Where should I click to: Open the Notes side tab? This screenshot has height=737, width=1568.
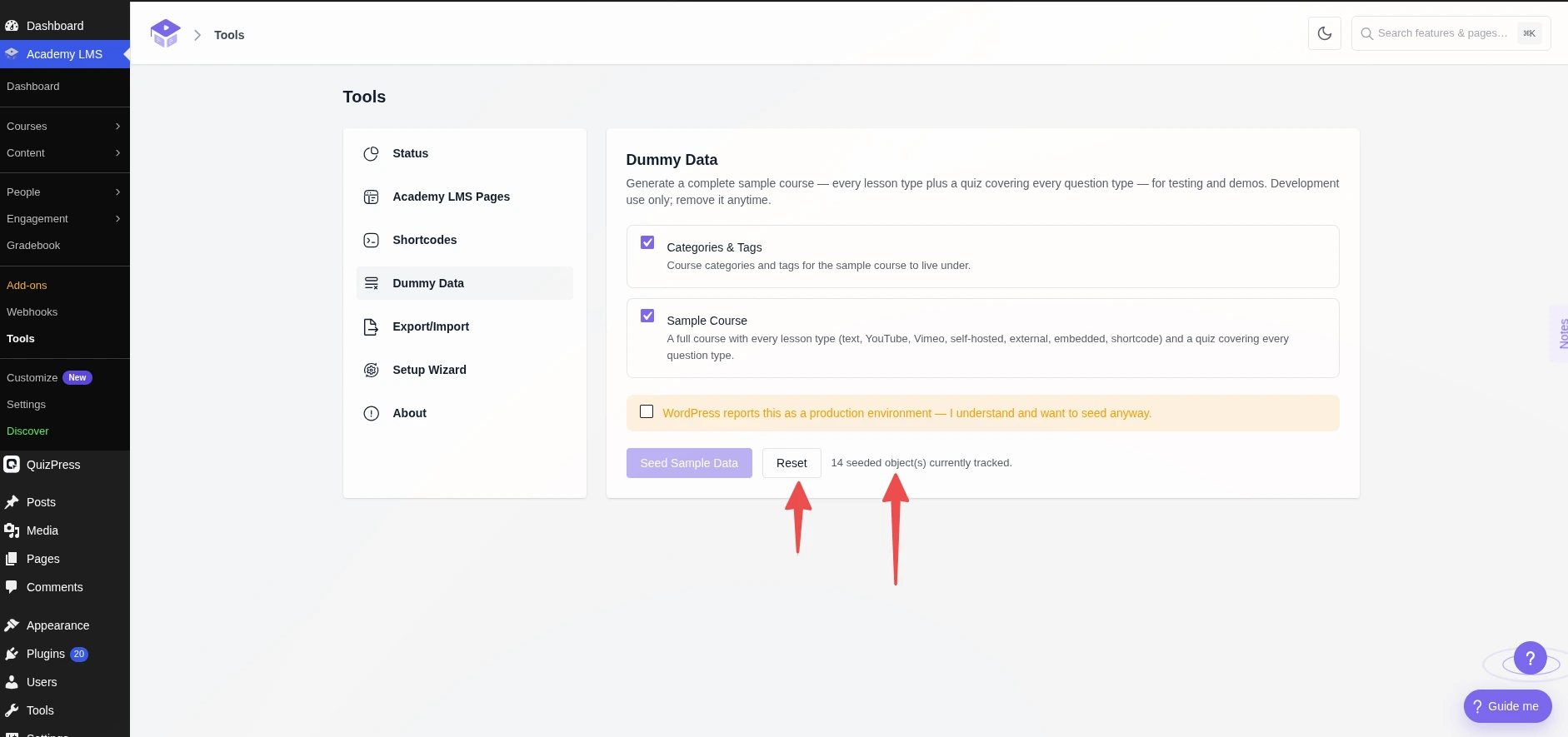click(x=1560, y=333)
